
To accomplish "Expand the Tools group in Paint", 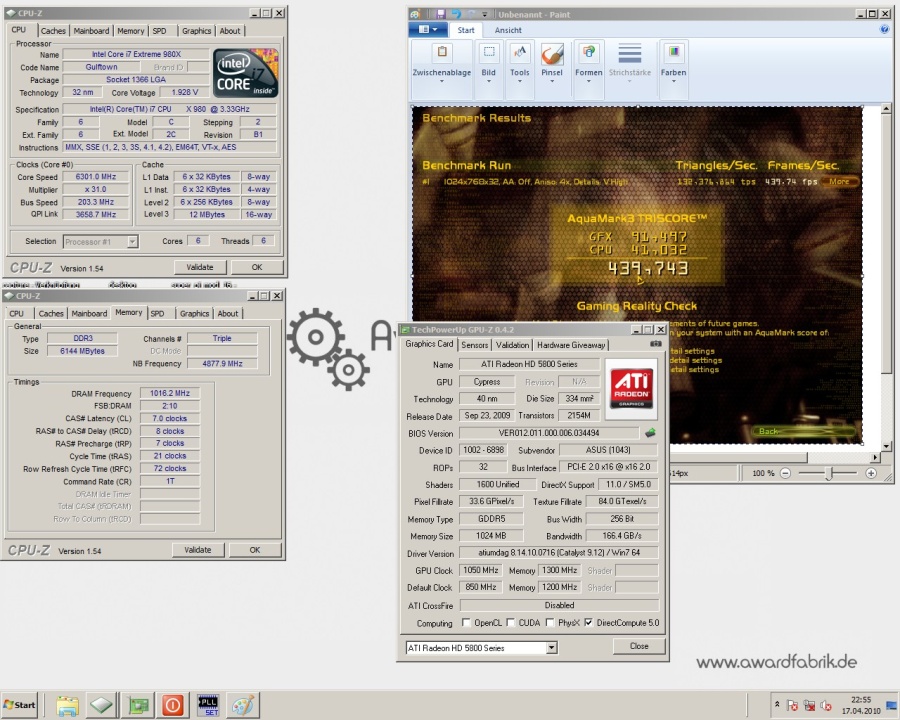I will (519, 67).
